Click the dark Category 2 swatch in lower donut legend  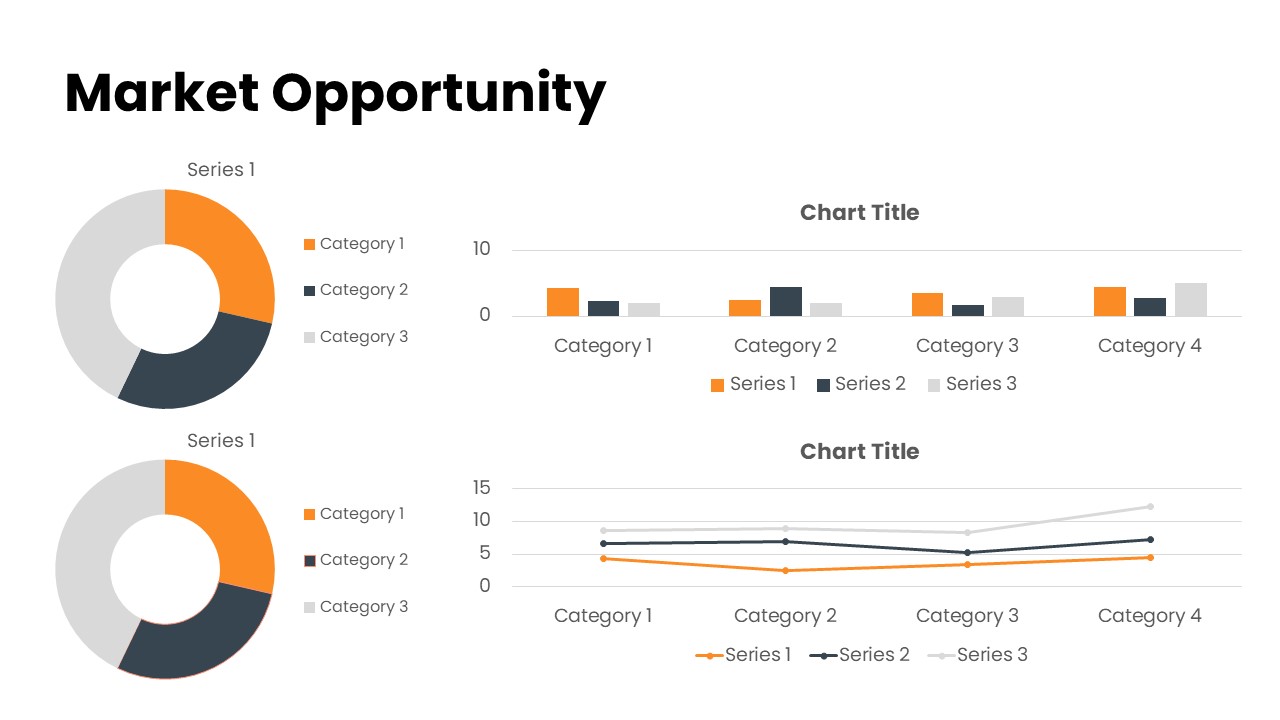(x=310, y=560)
